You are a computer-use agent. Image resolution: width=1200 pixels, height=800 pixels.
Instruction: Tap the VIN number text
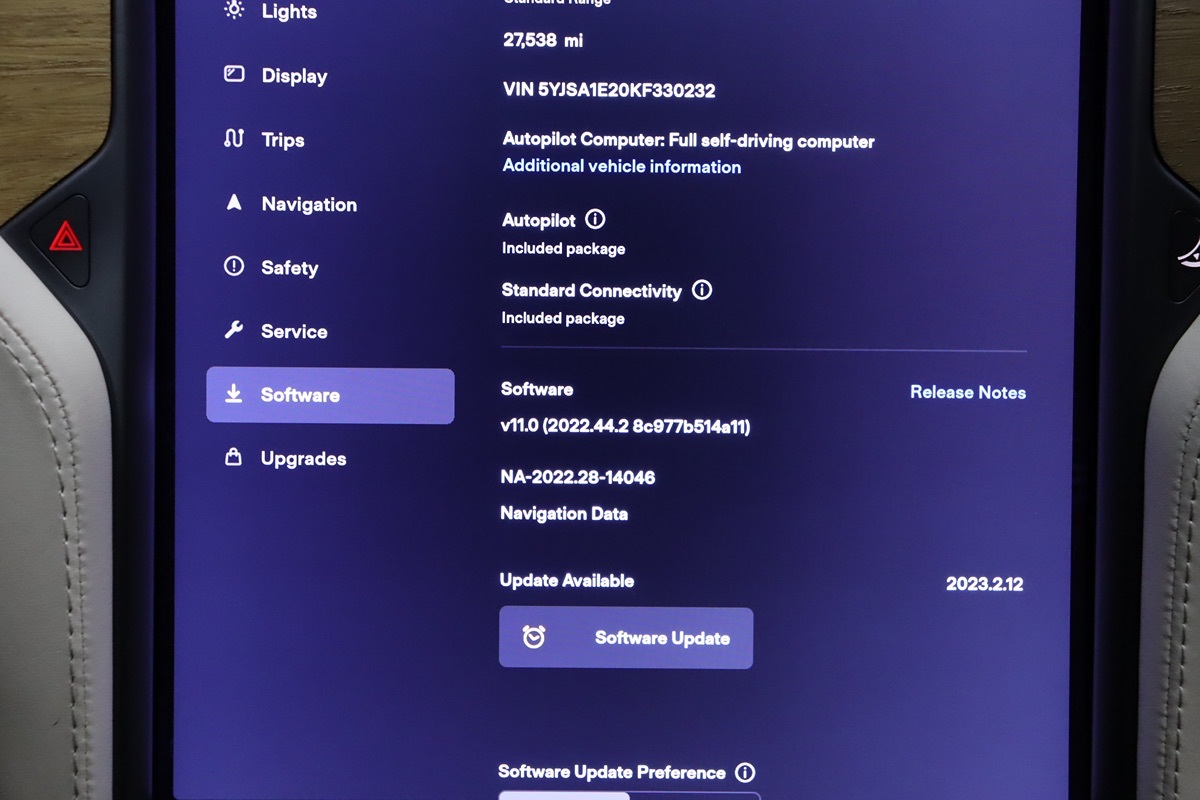(x=609, y=90)
